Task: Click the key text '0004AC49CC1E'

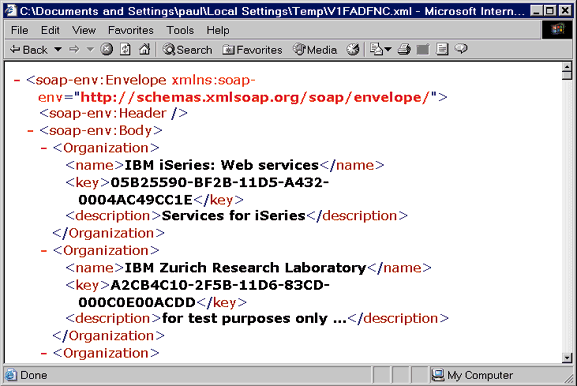Action: click(x=135, y=200)
